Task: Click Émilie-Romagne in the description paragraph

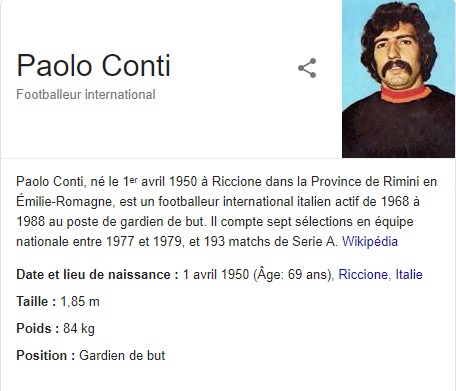Action: point(64,202)
